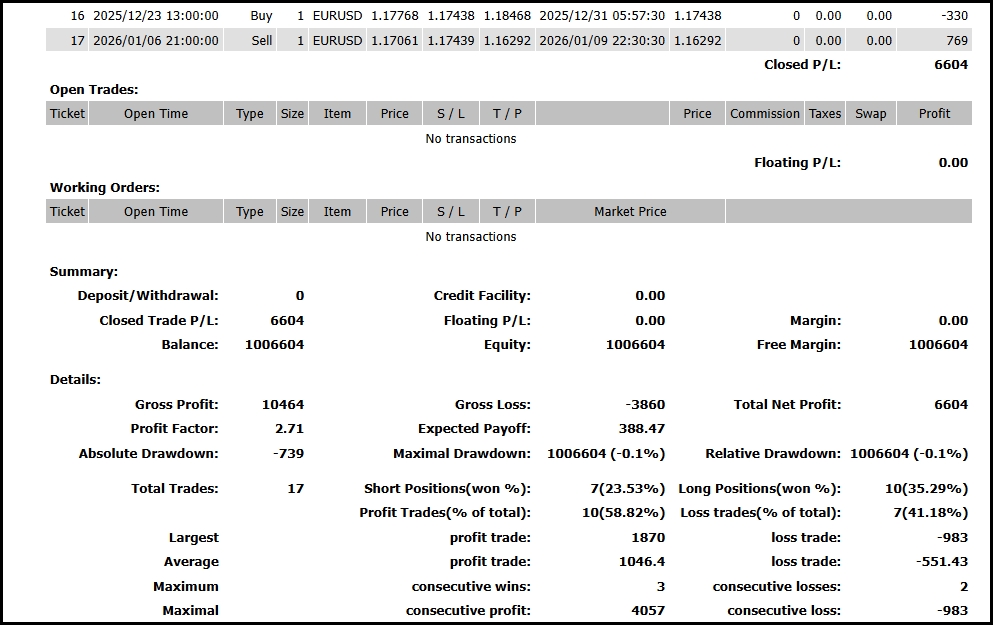Select the Commission column header
993x625 pixels.
click(764, 114)
